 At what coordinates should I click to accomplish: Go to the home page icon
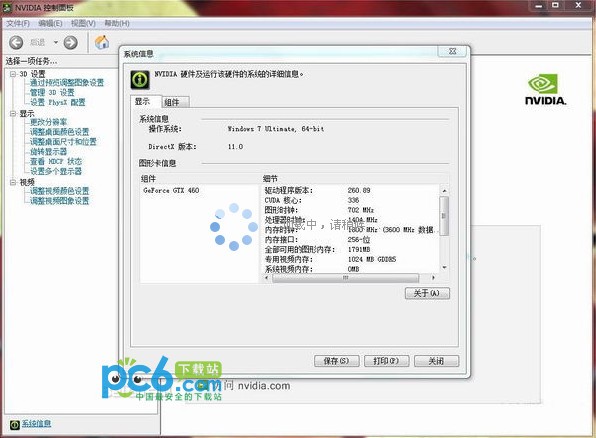click(102, 42)
